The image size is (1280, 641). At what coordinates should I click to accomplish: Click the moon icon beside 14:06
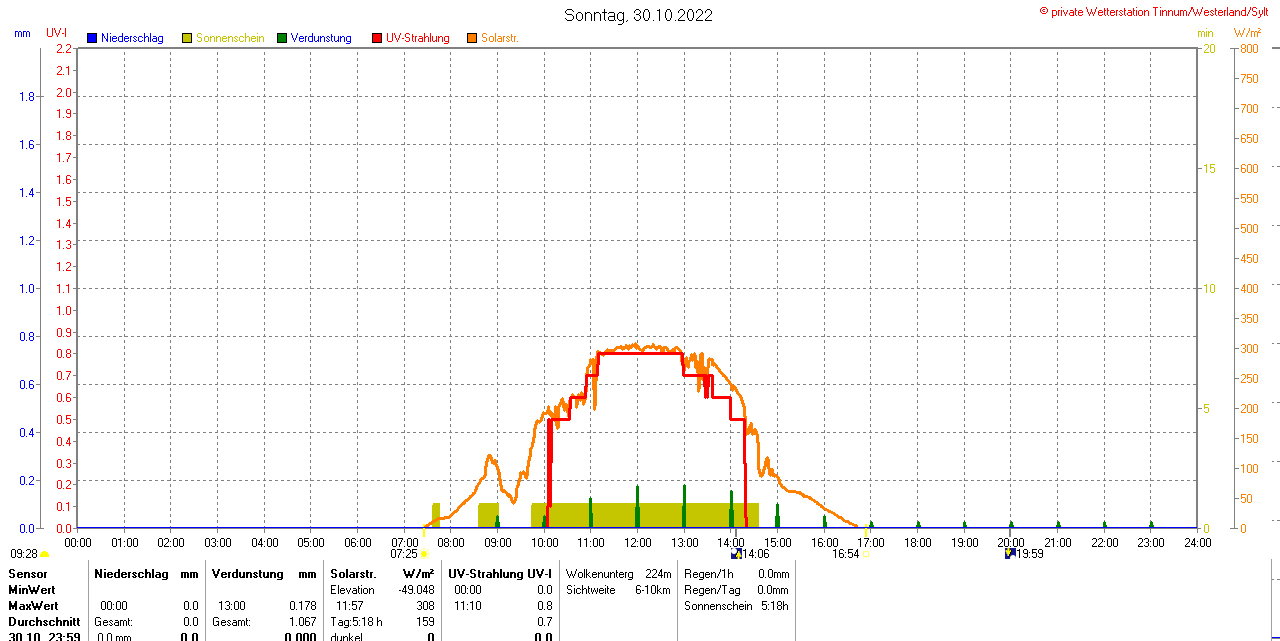[x=737, y=553]
